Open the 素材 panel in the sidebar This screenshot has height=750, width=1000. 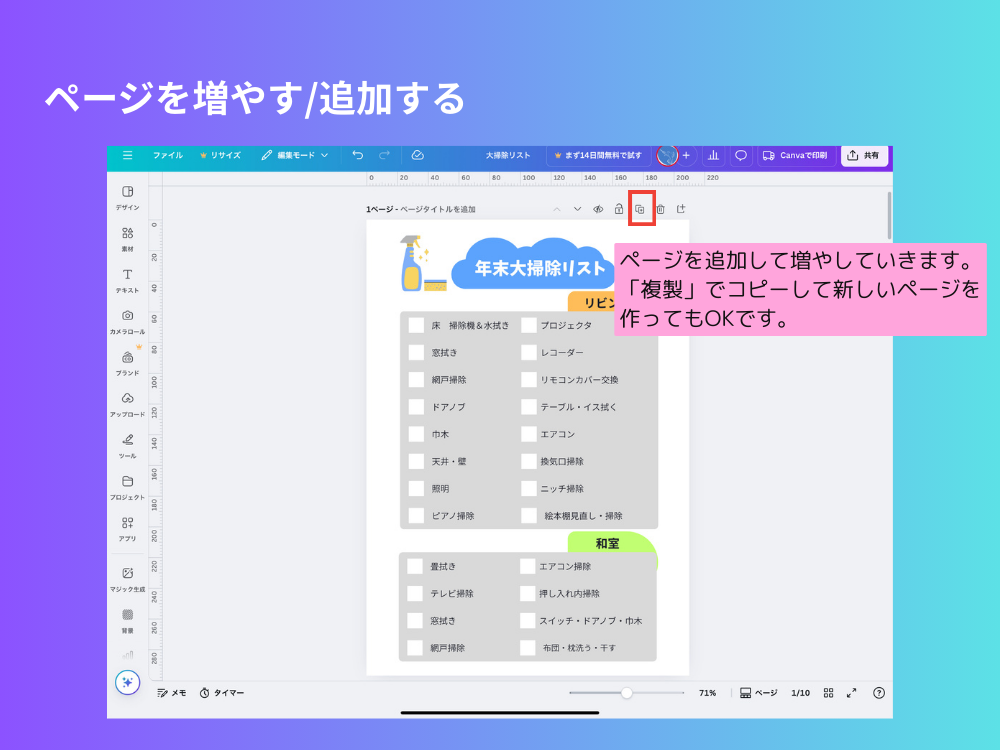point(127,238)
